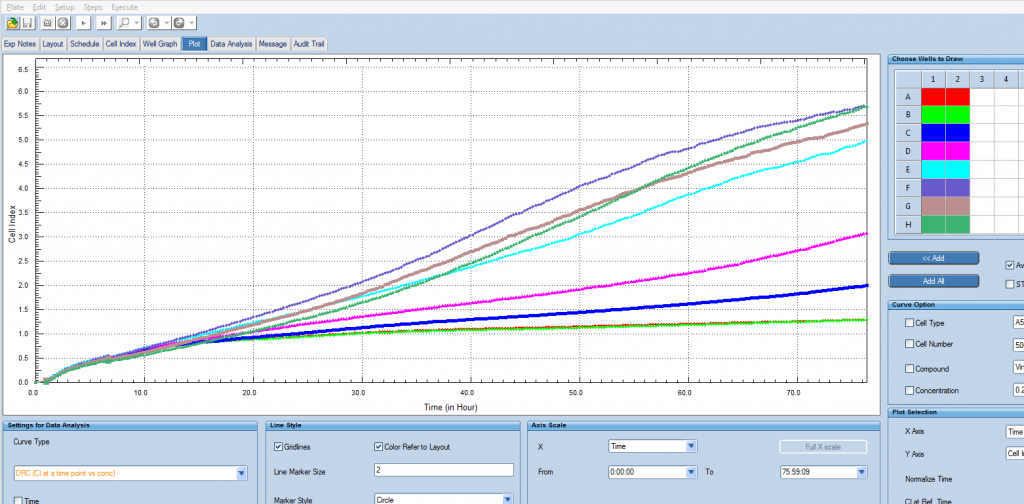Enable the Cell Type curve option

[908, 323]
